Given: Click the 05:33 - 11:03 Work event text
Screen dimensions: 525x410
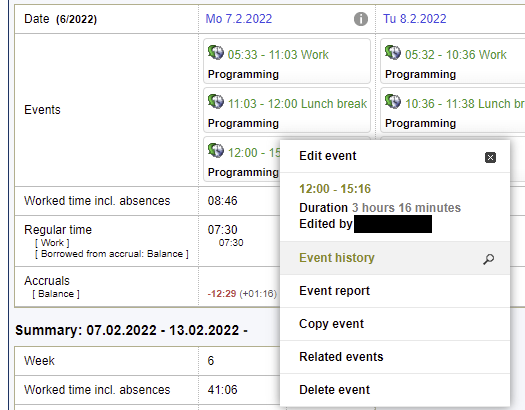Looking at the screenshot, I should coord(278,55).
